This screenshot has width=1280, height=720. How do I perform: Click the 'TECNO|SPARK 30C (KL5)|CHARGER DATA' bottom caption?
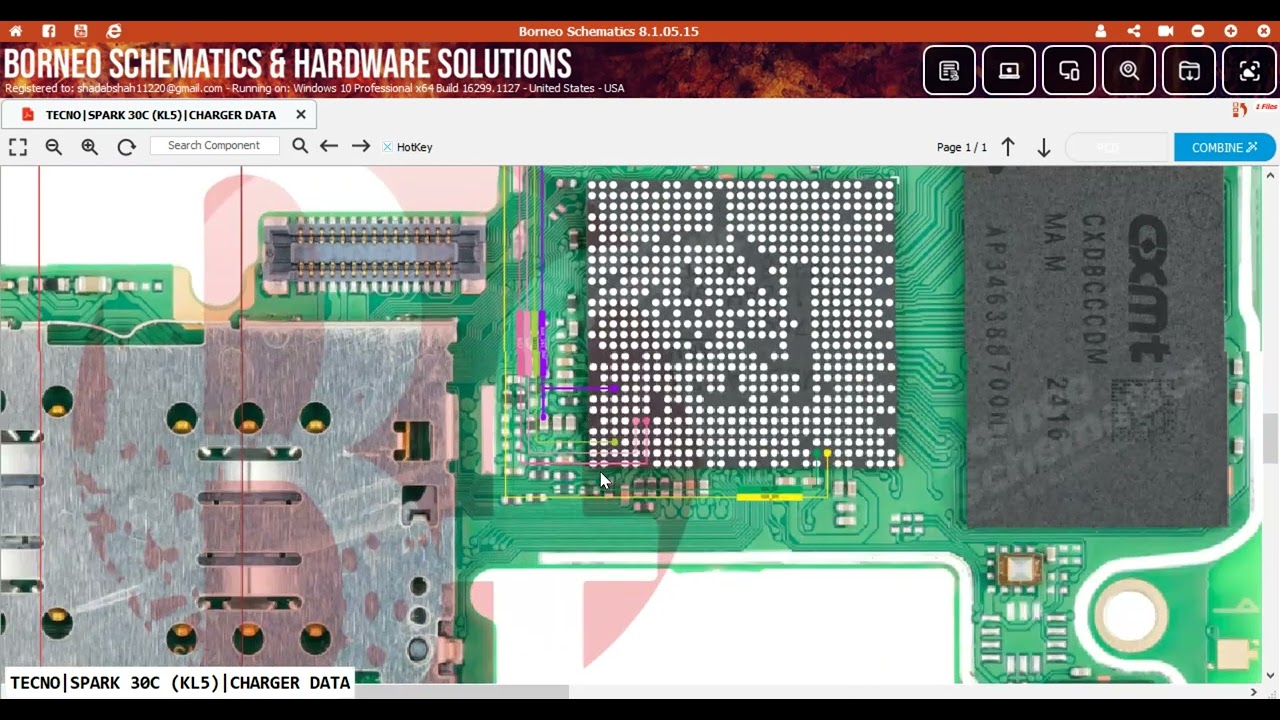[180, 683]
